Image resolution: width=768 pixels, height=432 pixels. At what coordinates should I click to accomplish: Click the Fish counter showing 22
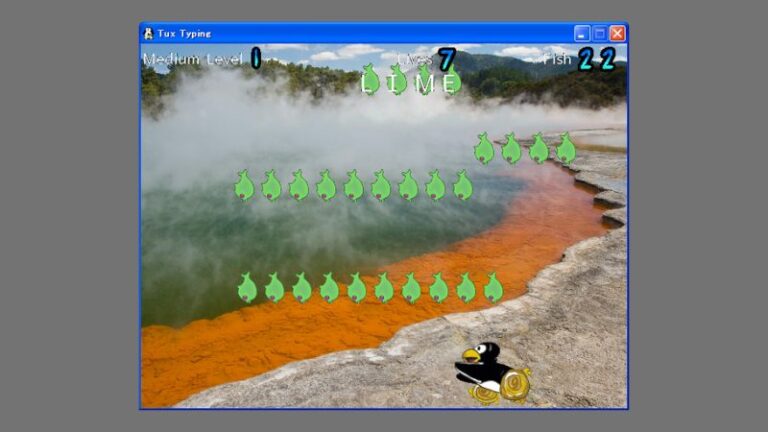pyautogui.click(x=597, y=59)
